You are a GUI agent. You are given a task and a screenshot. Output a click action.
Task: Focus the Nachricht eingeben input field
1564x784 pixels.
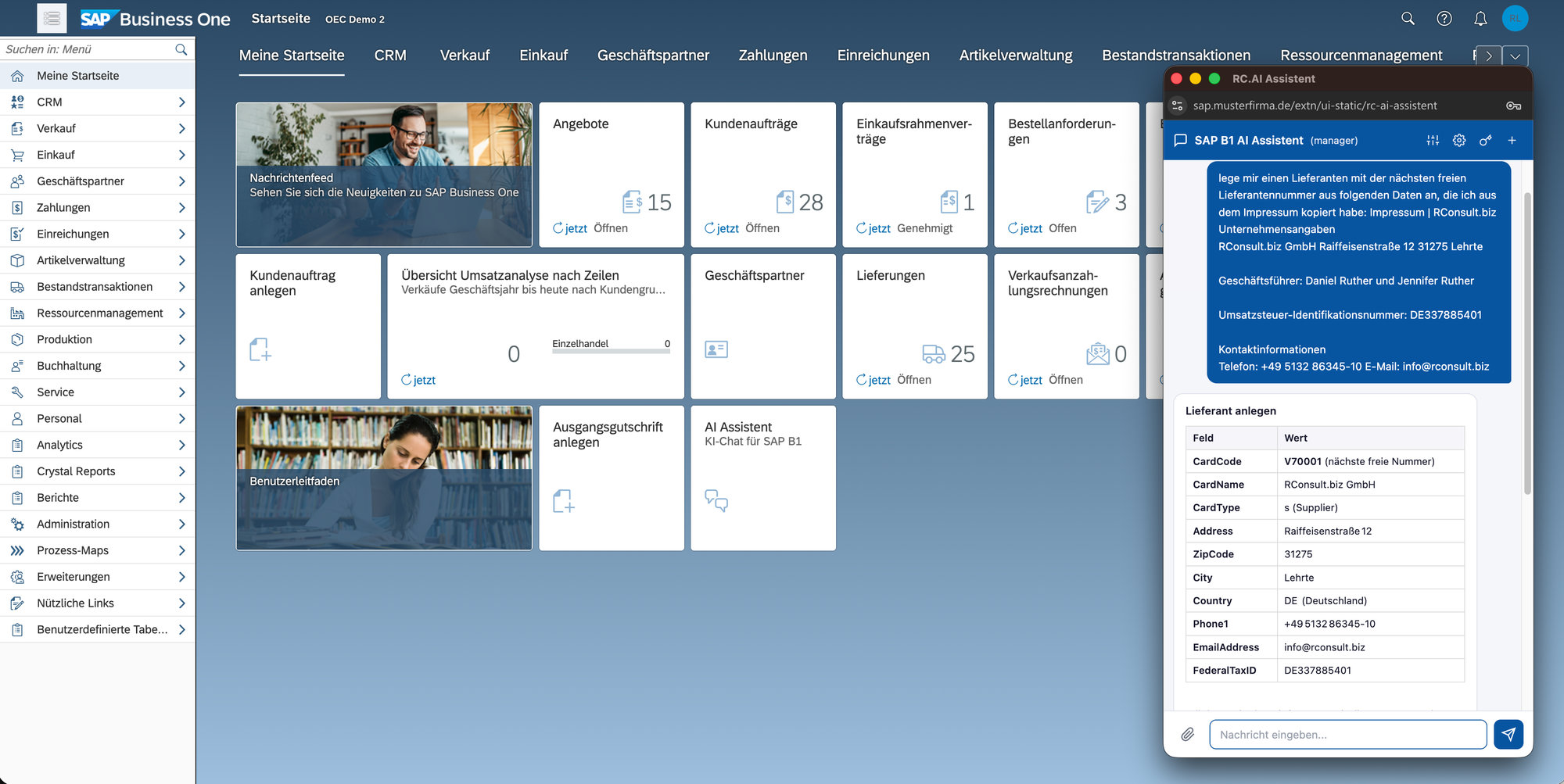coord(1347,735)
